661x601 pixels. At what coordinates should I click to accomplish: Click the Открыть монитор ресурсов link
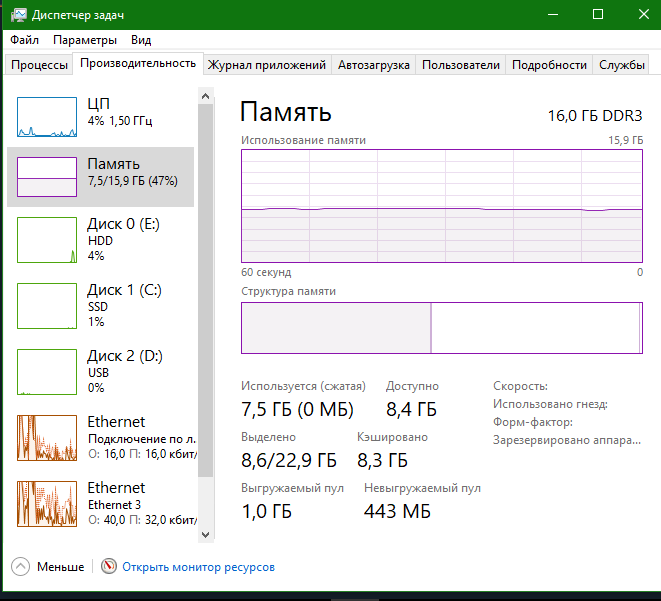(199, 567)
